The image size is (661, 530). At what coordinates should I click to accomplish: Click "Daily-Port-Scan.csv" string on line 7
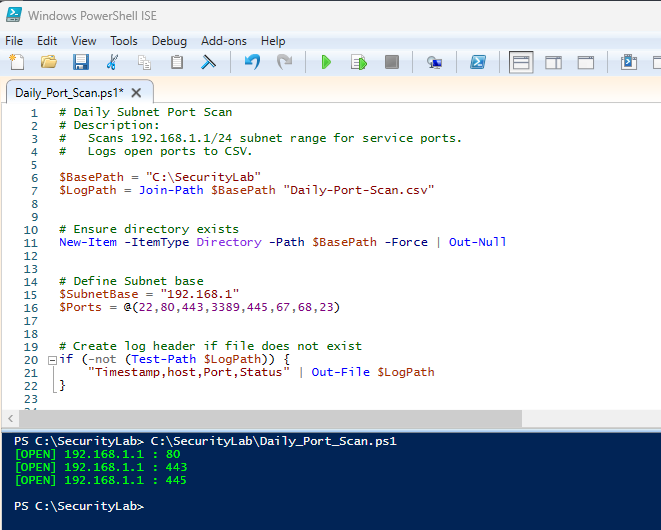[359, 190]
